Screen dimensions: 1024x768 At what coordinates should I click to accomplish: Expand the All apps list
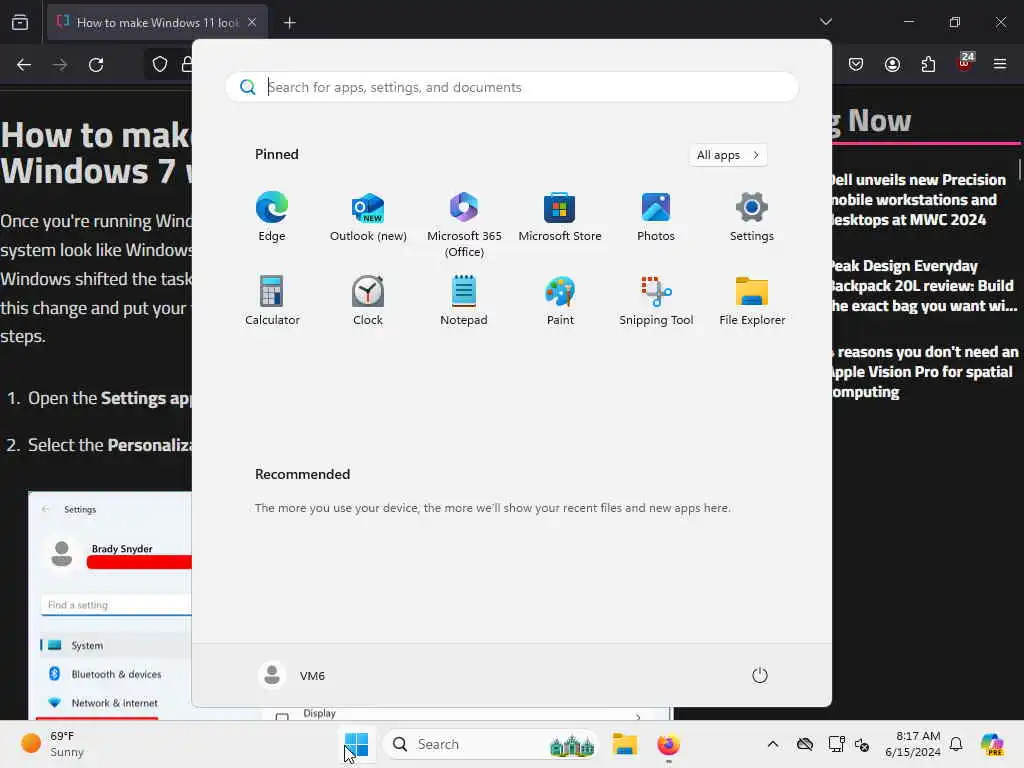pyautogui.click(x=728, y=155)
